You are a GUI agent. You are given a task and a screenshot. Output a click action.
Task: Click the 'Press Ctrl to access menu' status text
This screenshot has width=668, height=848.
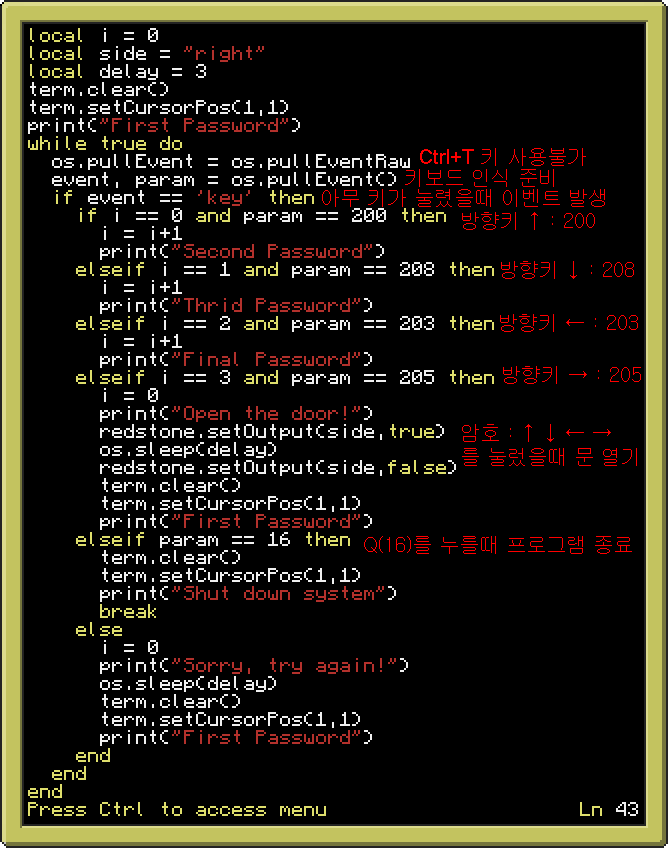[x=177, y=810]
